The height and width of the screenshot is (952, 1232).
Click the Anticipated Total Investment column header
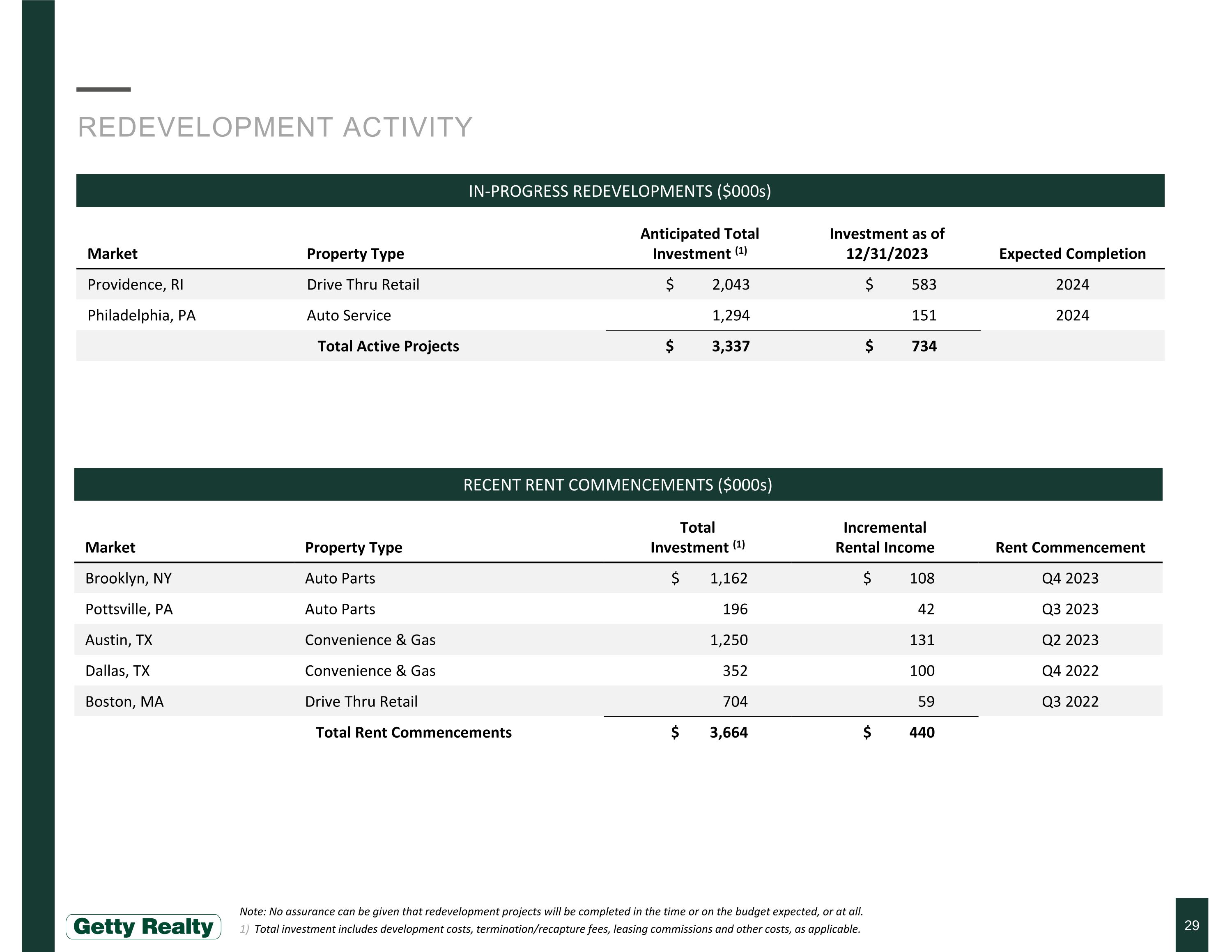click(x=699, y=244)
